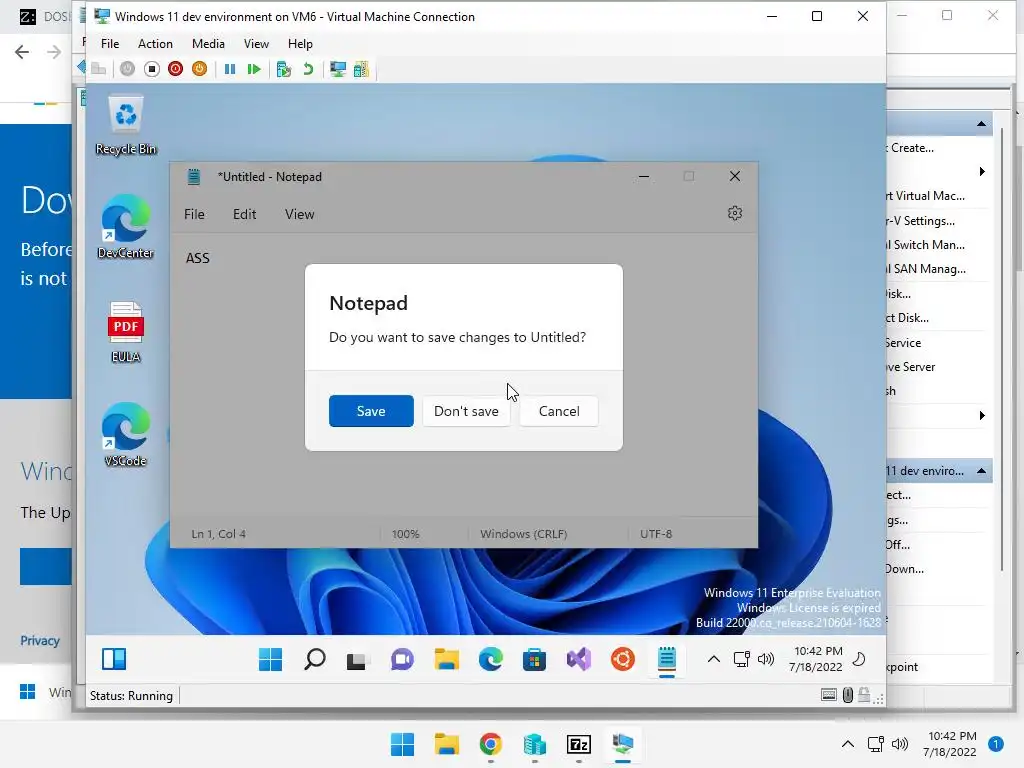Open Microsoft Store on guest taskbar
1024x768 pixels.
pyautogui.click(x=534, y=660)
